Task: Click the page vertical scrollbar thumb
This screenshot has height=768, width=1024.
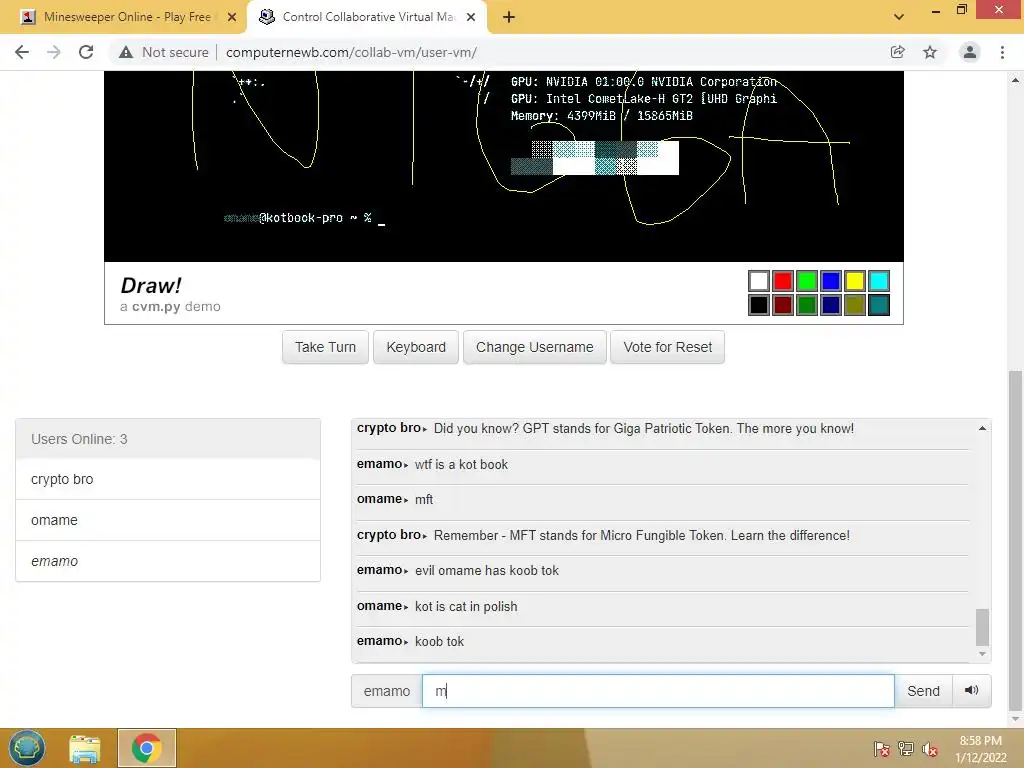Action: [1016, 539]
